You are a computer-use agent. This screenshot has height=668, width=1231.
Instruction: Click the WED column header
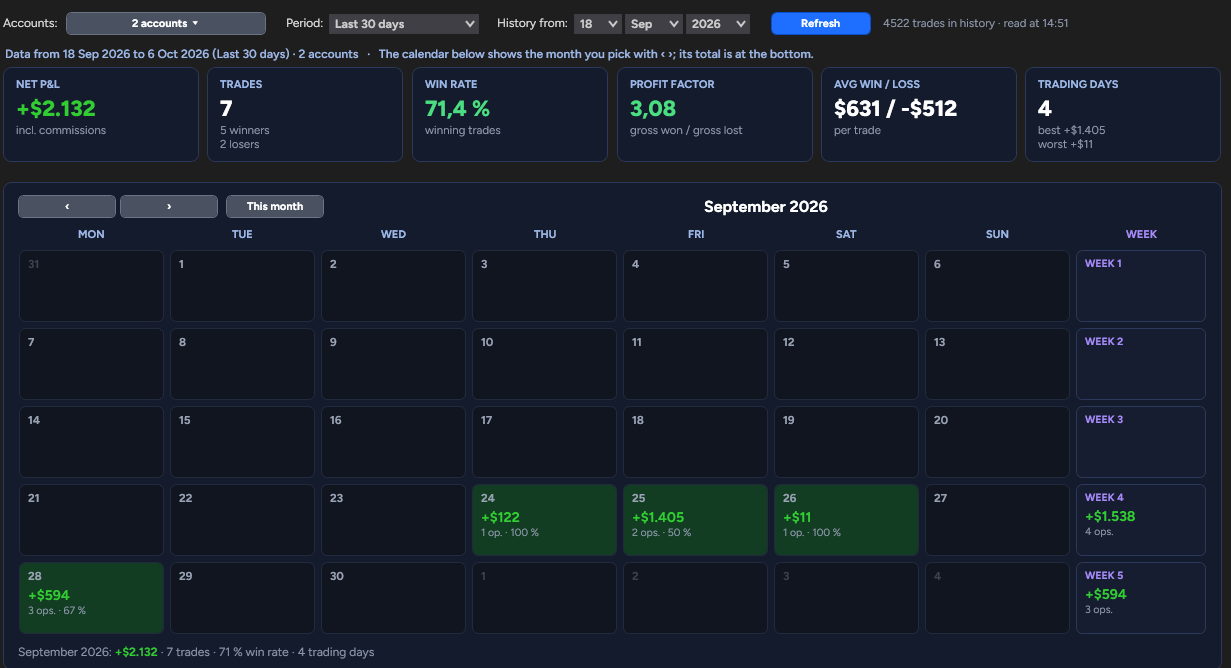tap(393, 234)
